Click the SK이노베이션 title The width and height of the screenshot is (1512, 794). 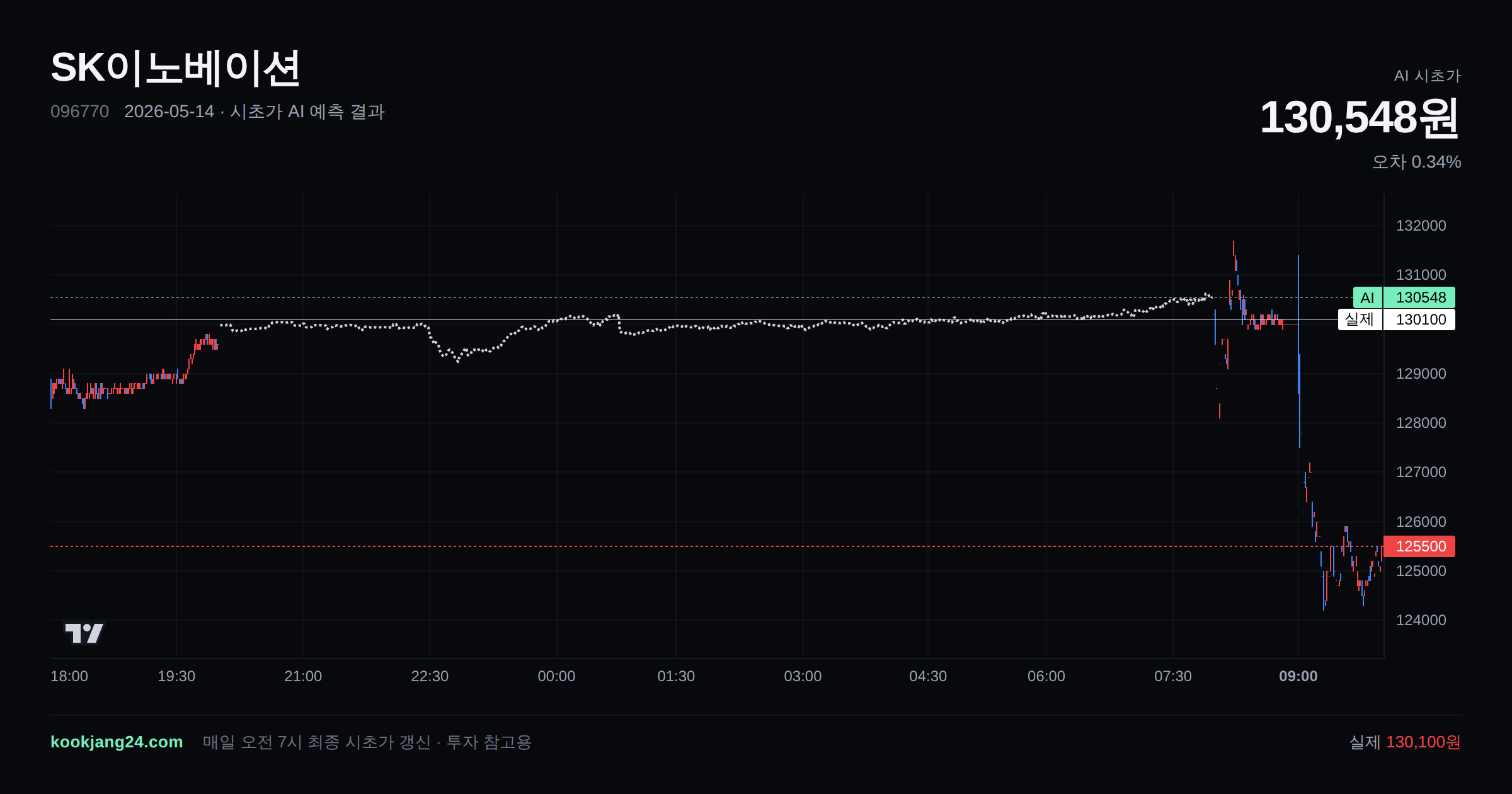[175, 68]
